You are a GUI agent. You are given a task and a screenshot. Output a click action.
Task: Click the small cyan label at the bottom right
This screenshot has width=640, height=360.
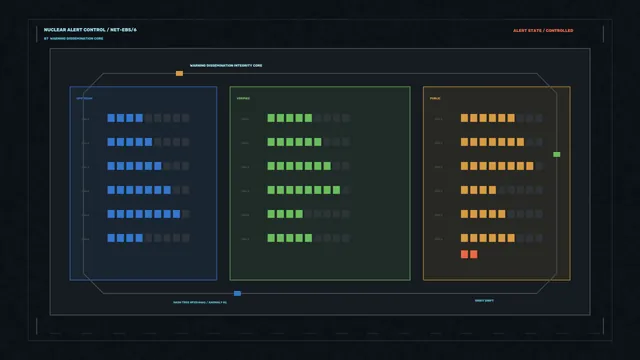[x=484, y=301]
